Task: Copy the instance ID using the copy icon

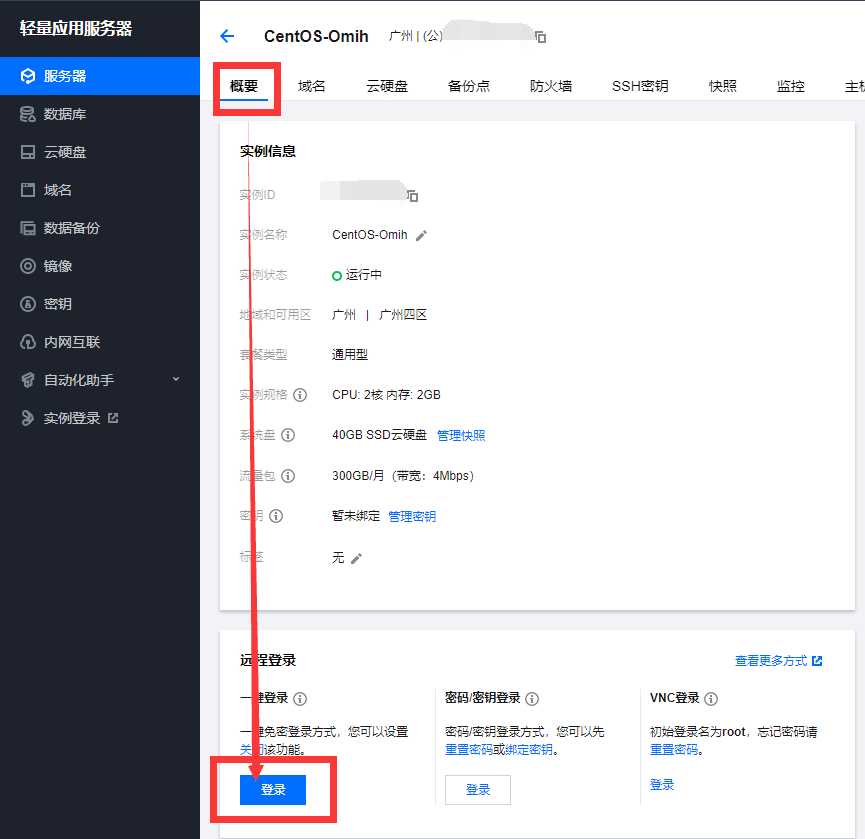Action: click(x=411, y=195)
